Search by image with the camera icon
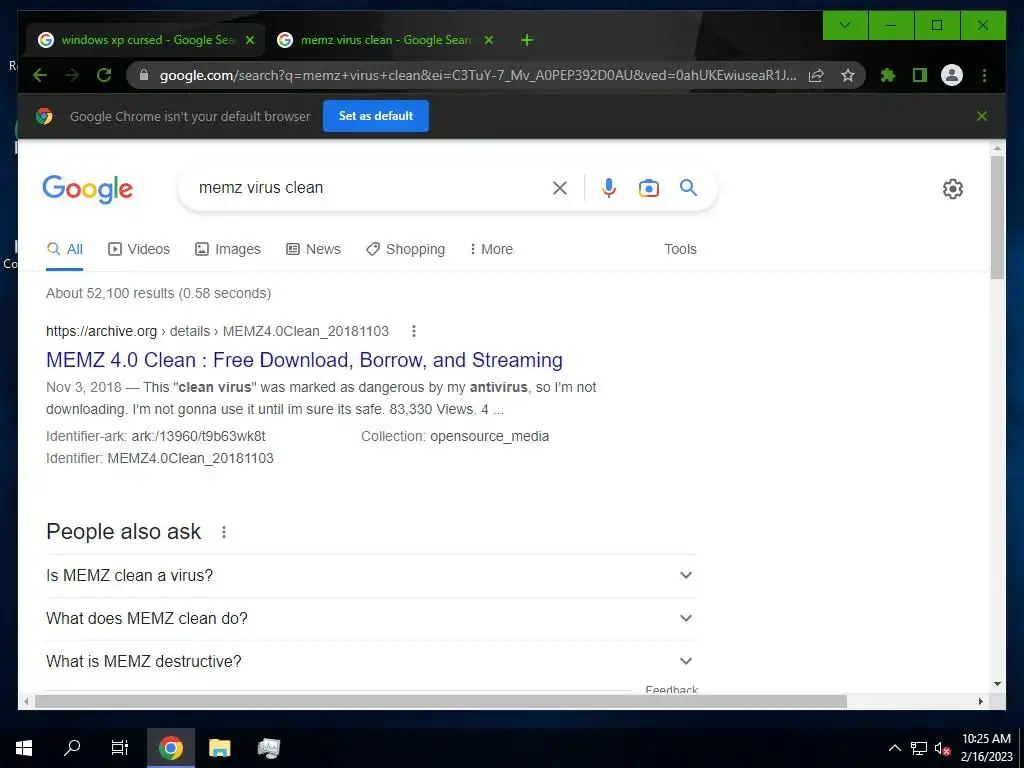 pyautogui.click(x=648, y=188)
